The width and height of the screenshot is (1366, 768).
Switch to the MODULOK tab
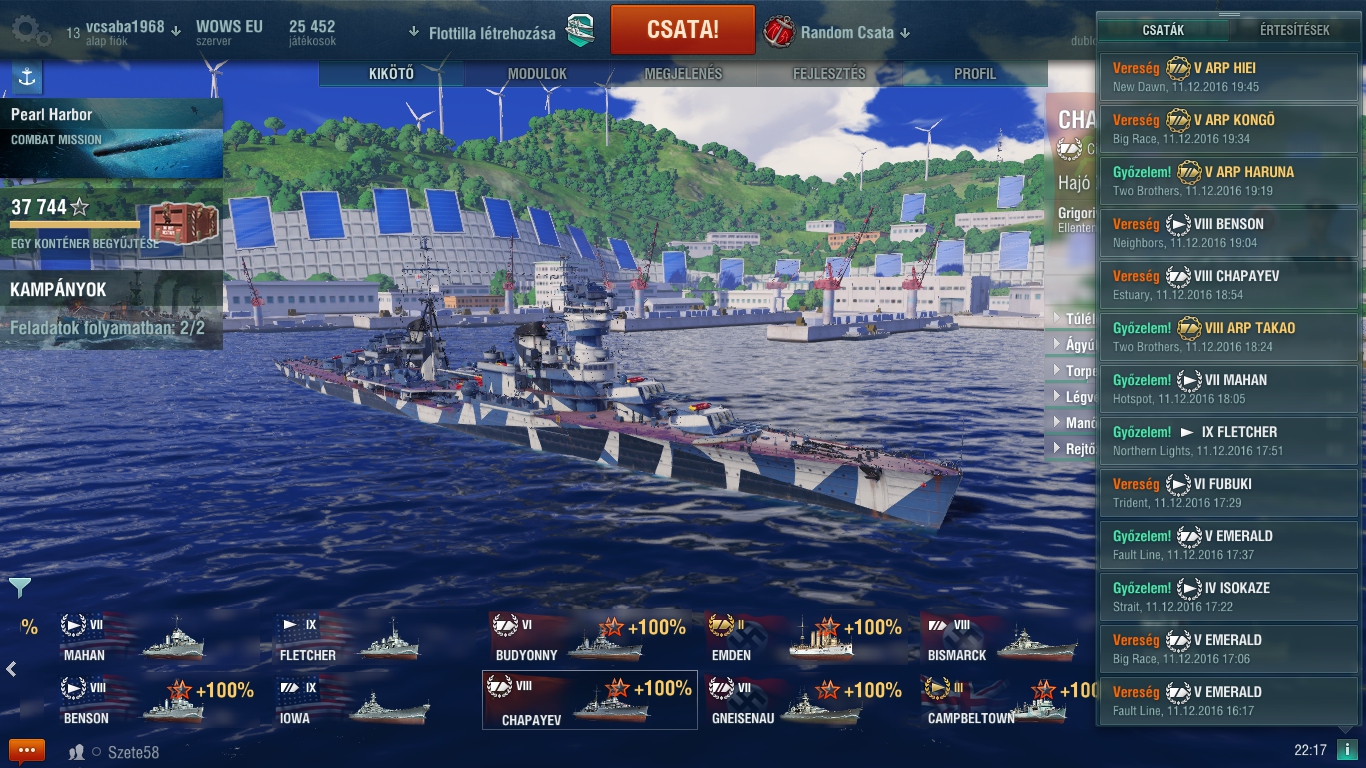[x=537, y=74]
